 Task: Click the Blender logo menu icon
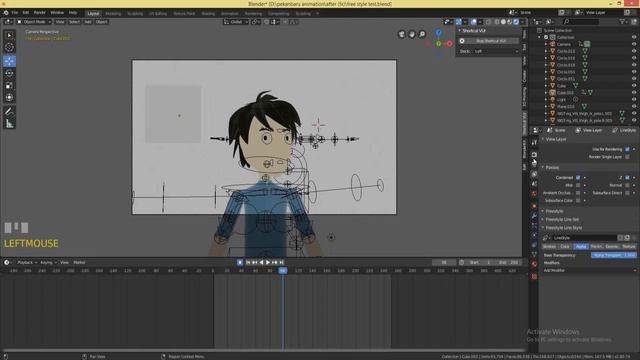pos(6,13)
